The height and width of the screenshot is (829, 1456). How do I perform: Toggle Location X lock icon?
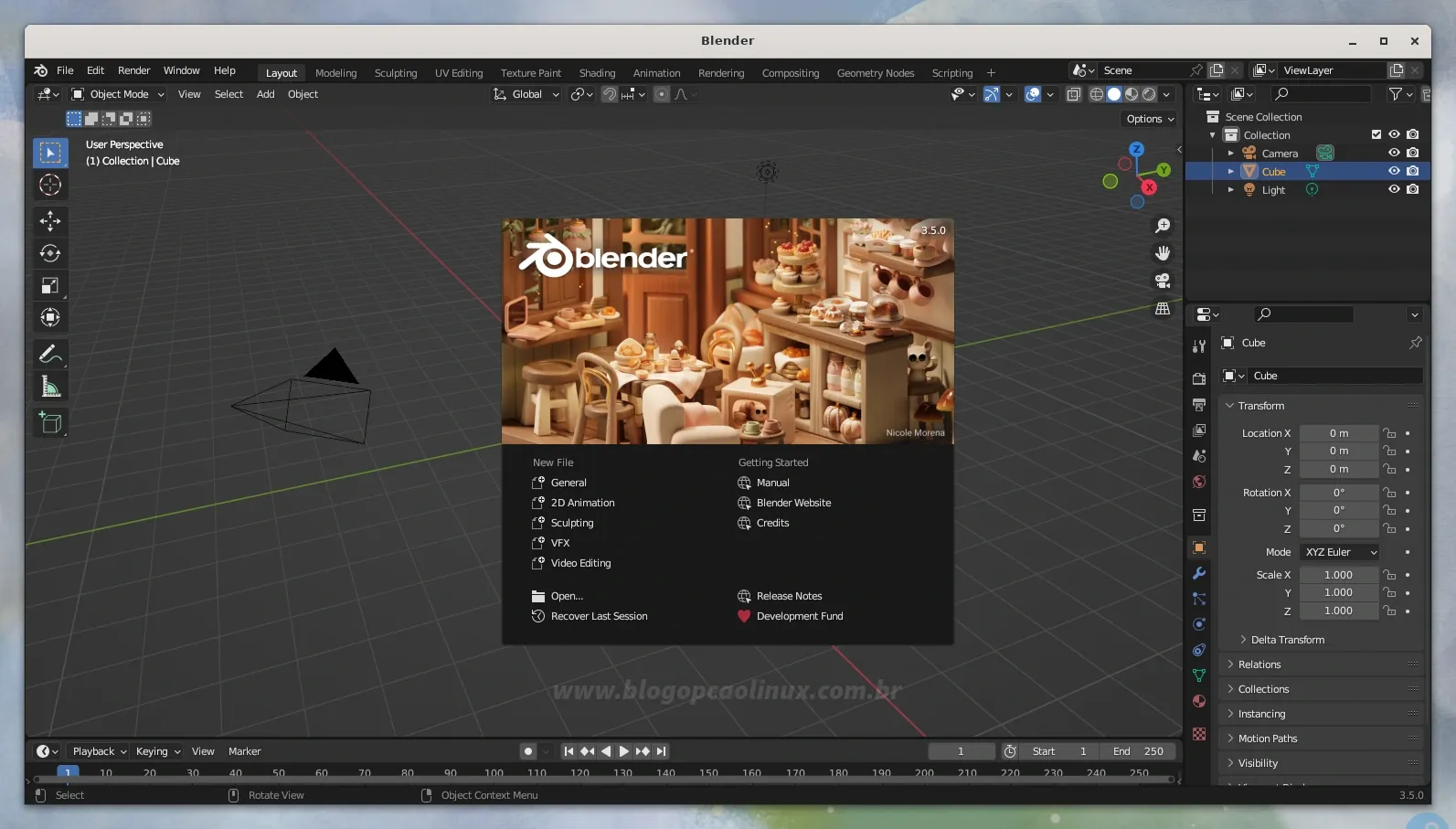pos(1389,433)
